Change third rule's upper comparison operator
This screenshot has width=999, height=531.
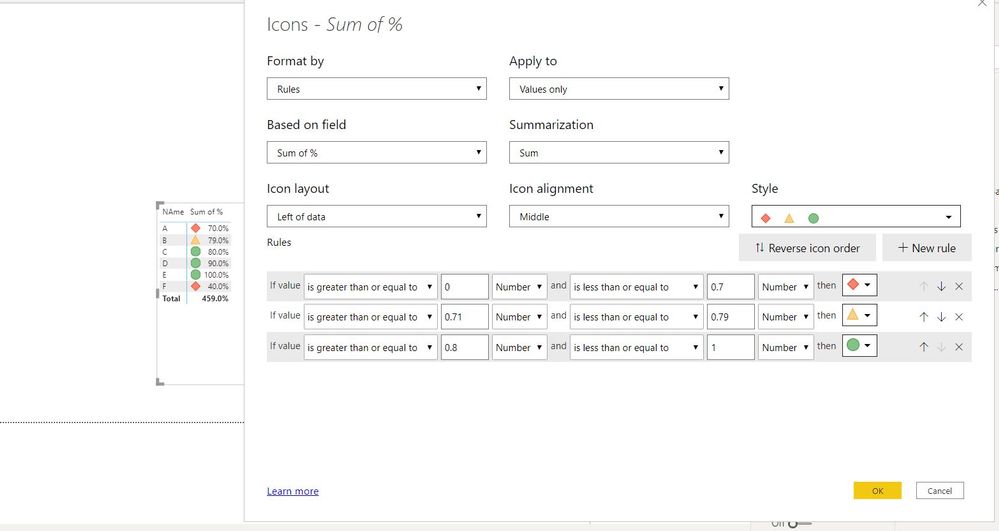click(x=636, y=347)
